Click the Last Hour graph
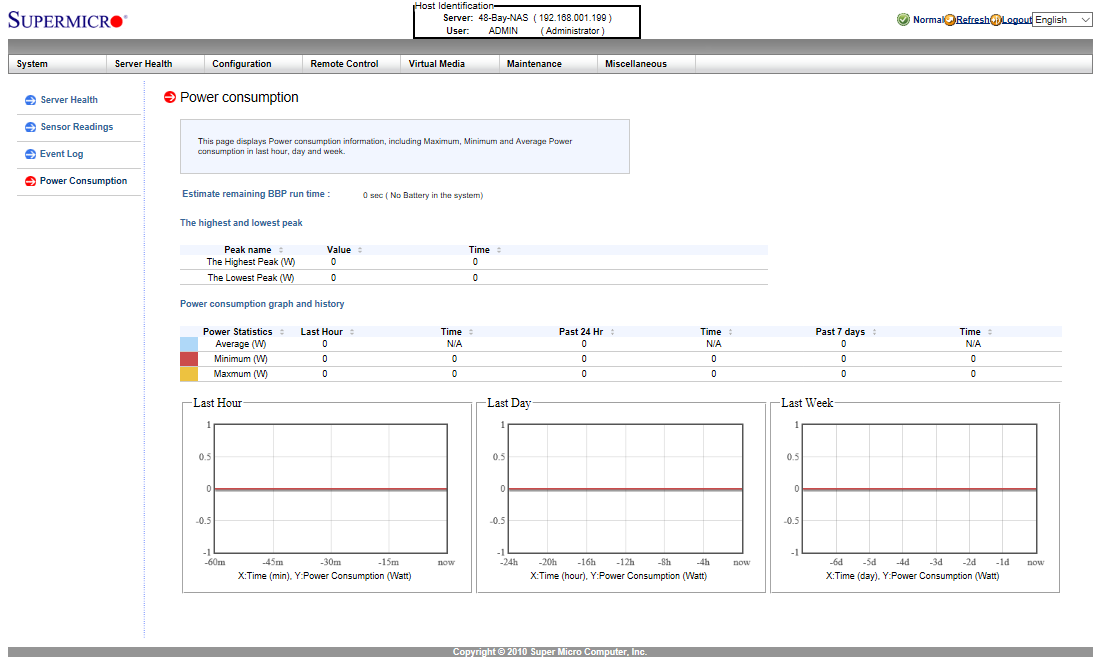The image size is (1112, 657). click(x=330, y=489)
